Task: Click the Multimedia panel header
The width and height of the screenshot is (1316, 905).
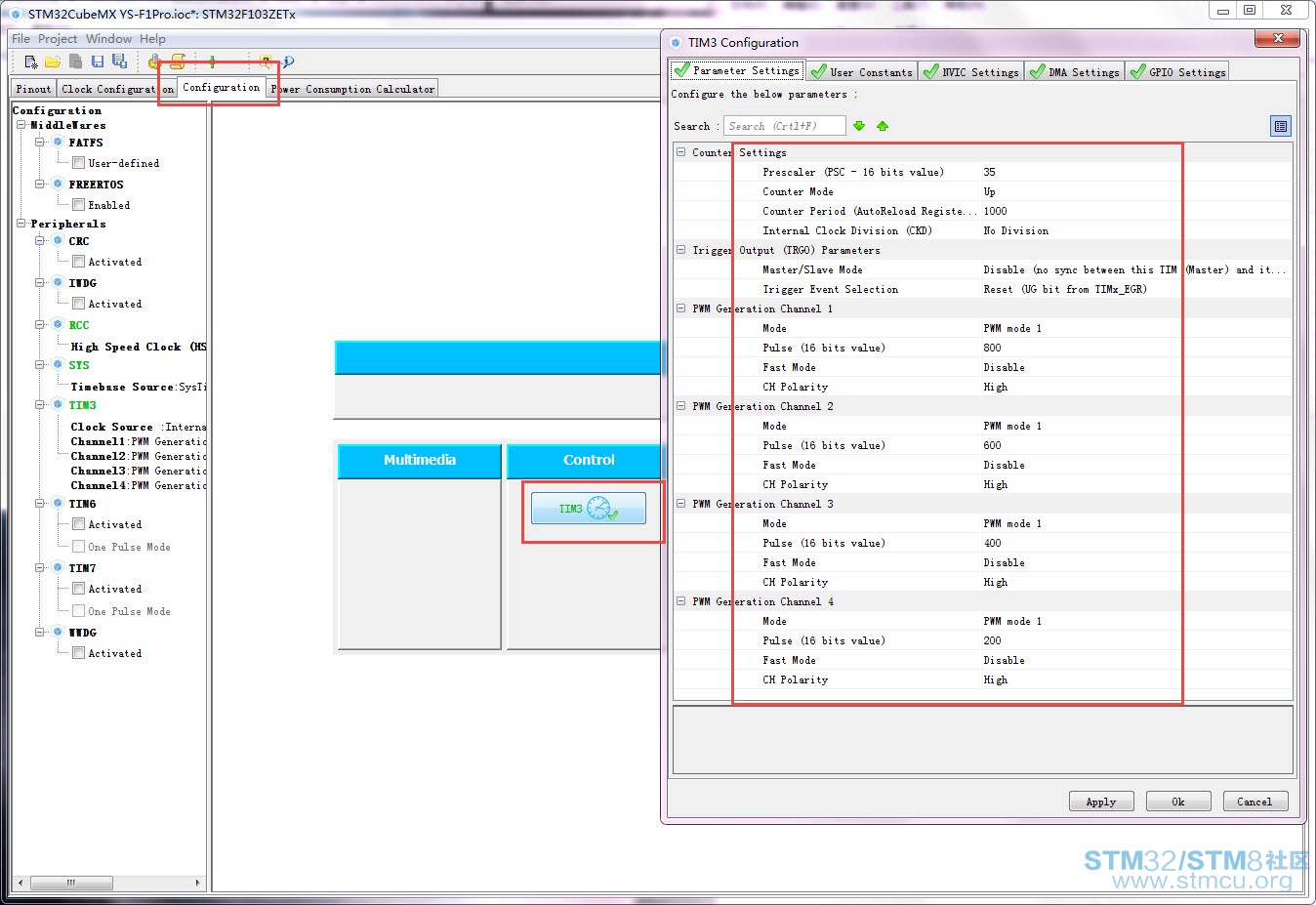Action: (x=420, y=461)
